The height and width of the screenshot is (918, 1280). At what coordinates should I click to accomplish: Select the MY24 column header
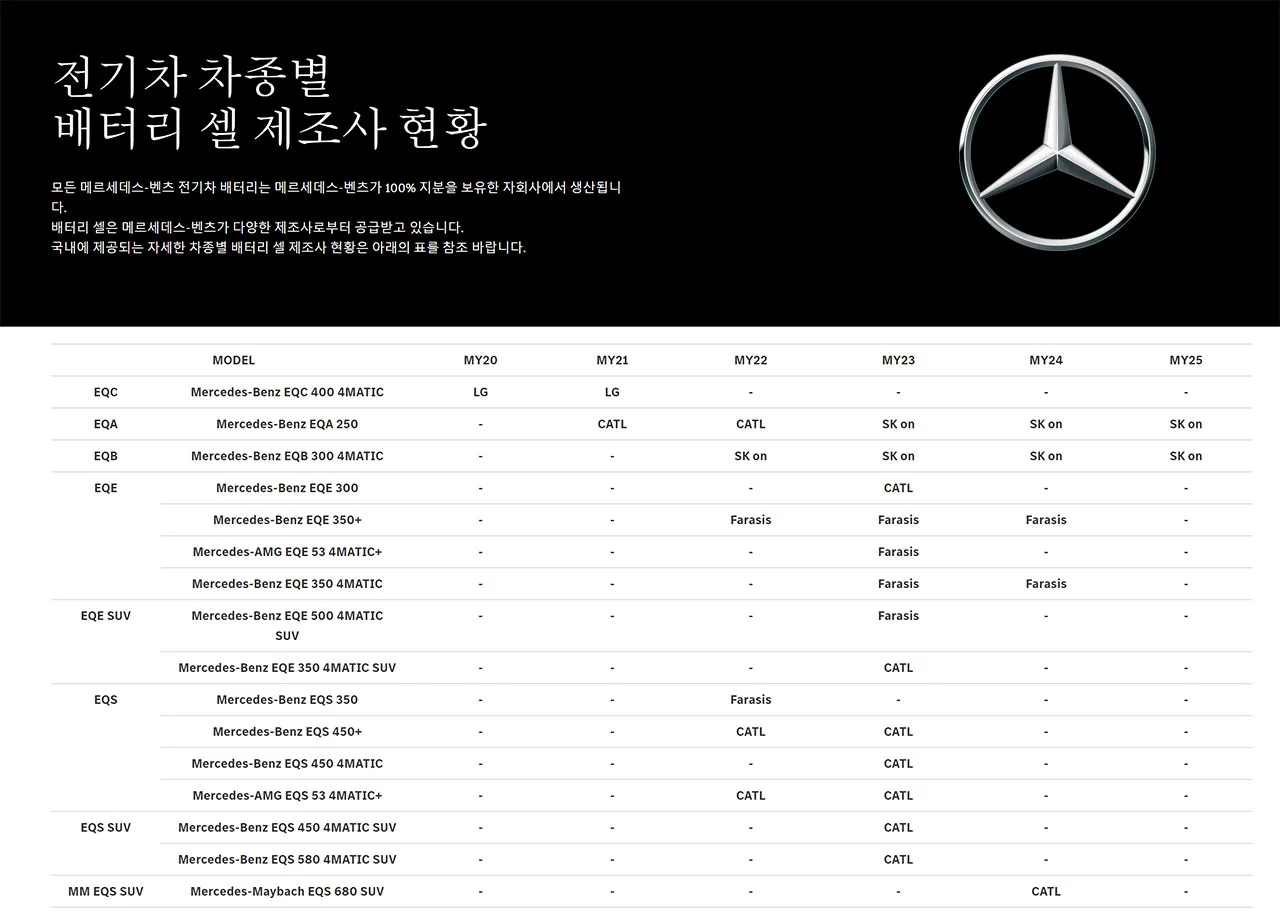tap(1046, 360)
